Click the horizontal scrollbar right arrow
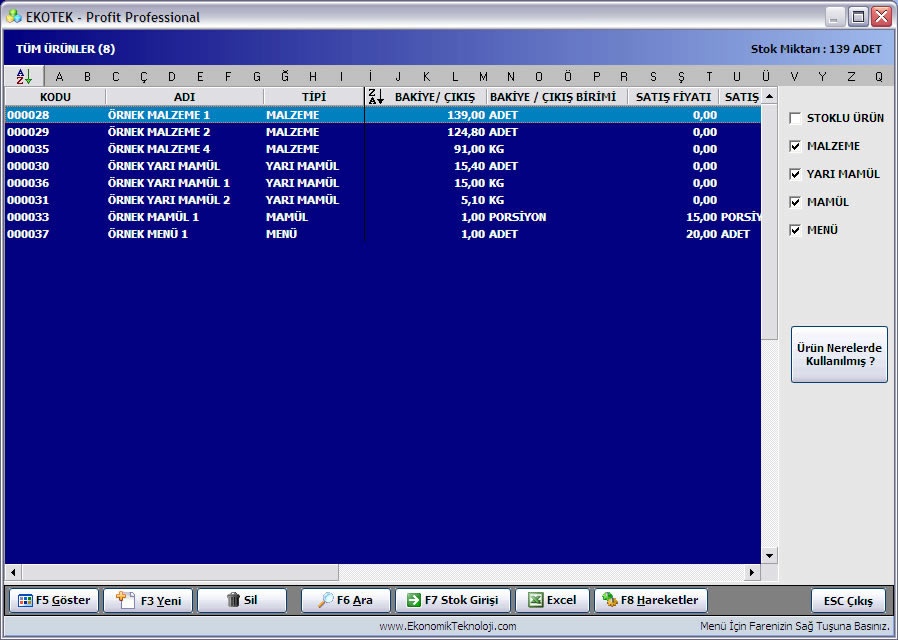 point(752,572)
